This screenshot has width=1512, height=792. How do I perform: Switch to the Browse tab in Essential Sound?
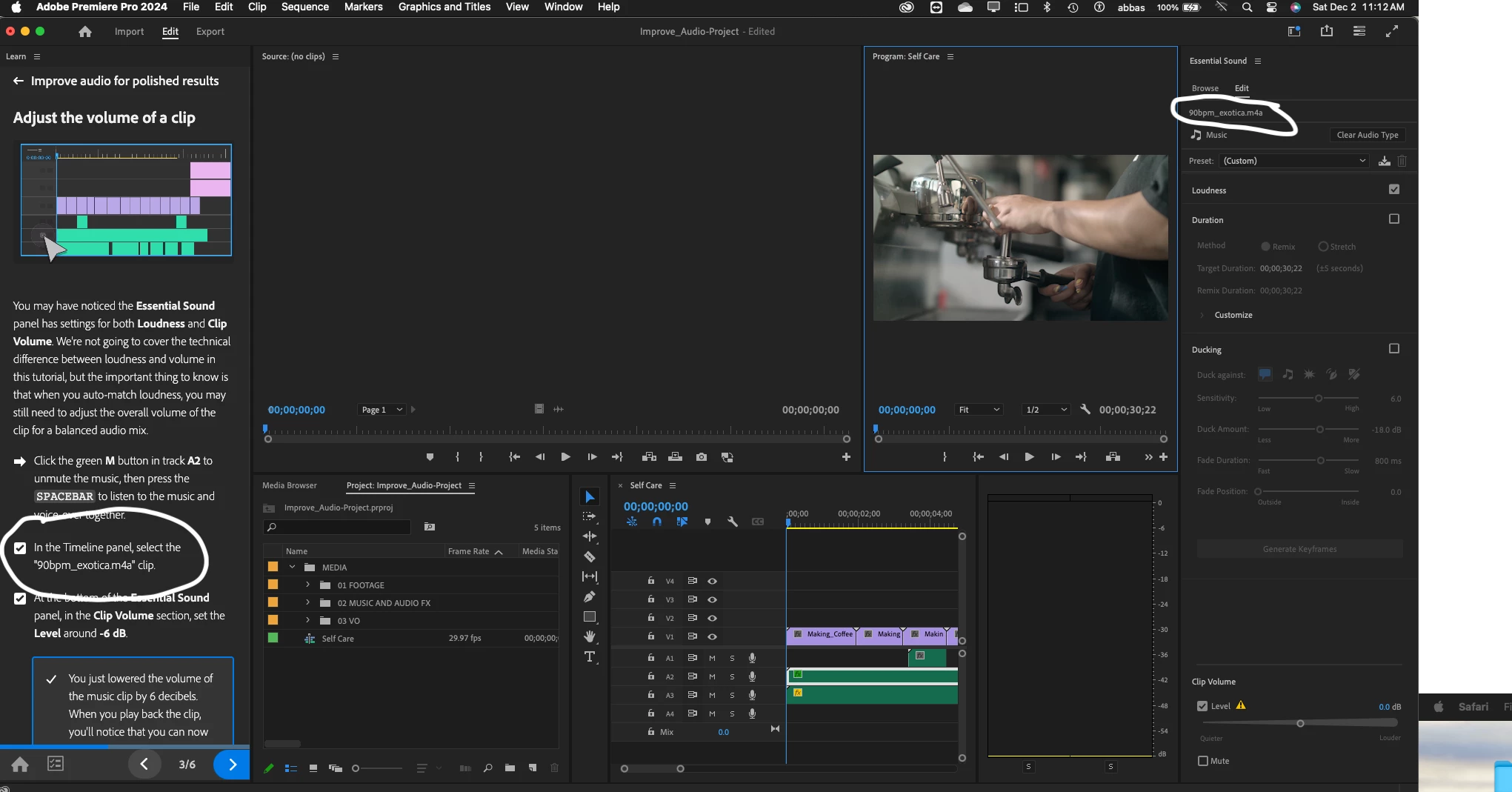pos(1205,88)
